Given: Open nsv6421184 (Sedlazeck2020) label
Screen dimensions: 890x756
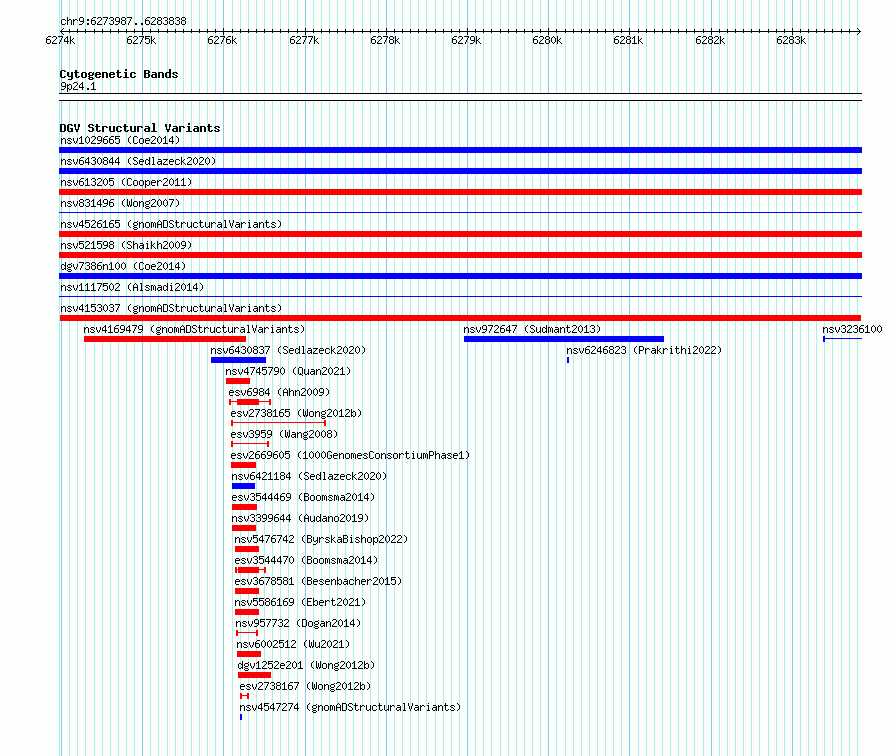Looking at the screenshot, I should 309,476.
